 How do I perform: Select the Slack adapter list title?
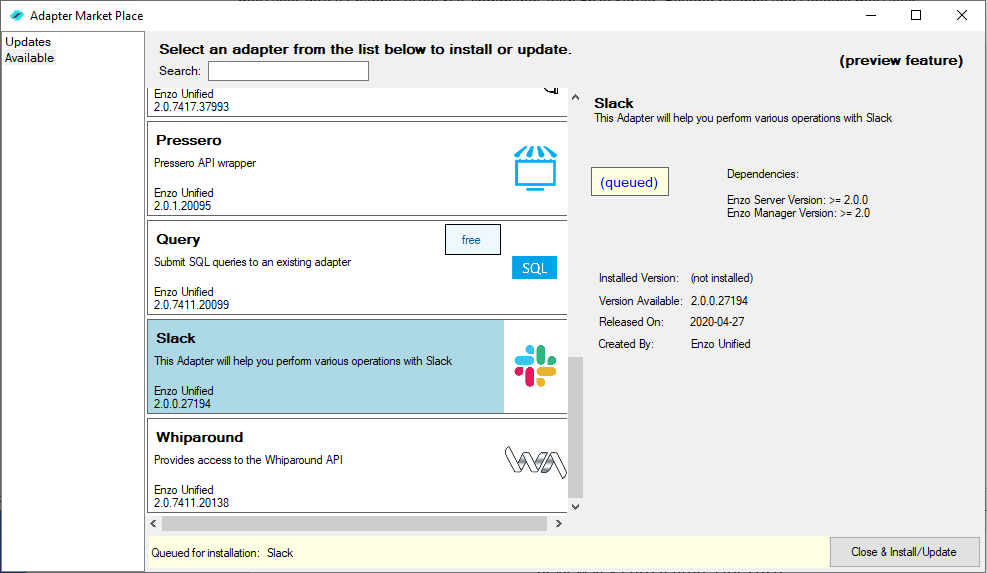[x=176, y=338]
